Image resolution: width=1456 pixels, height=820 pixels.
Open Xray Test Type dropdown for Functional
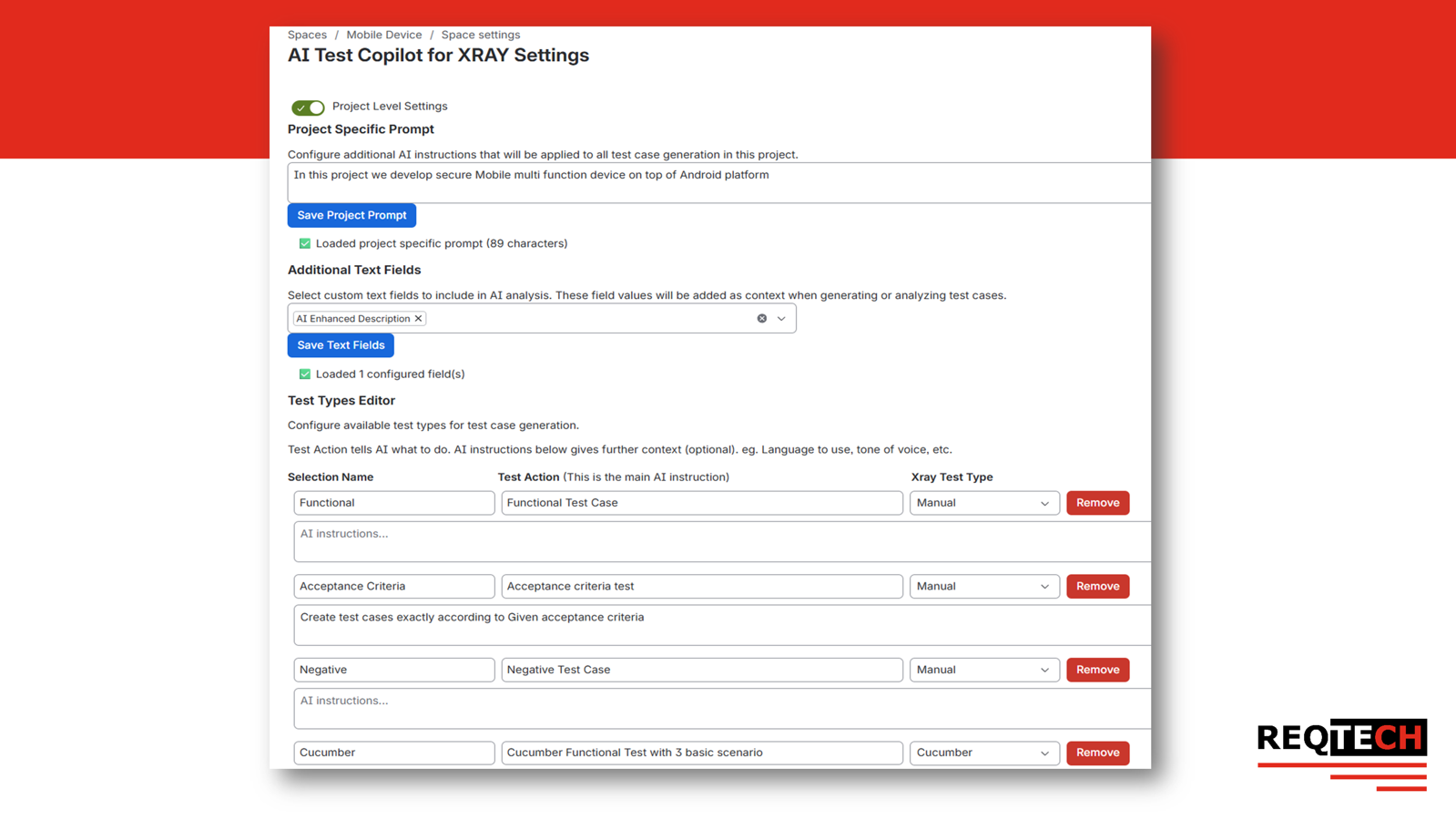(984, 503)
